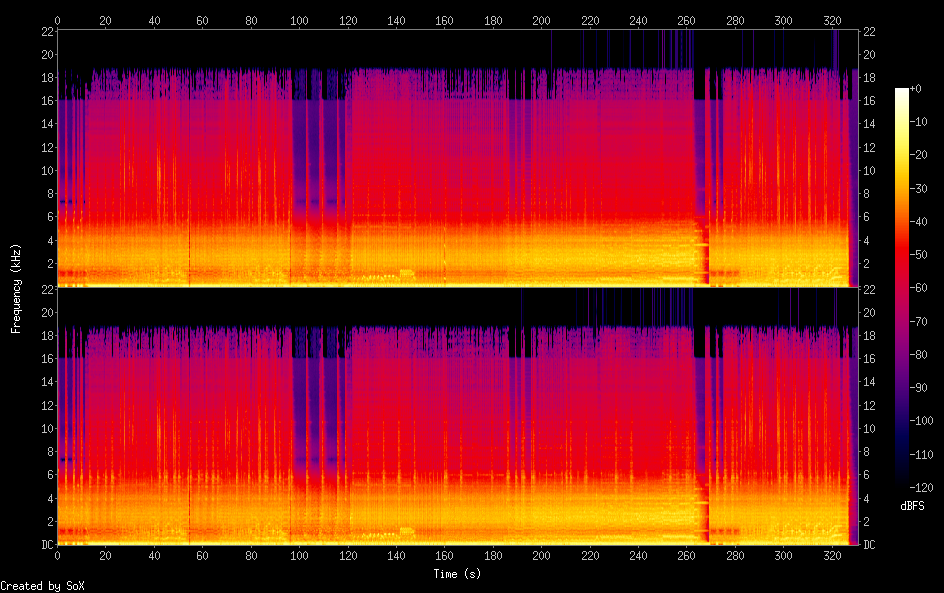Click the 'DC' label at bottom-right corner
This screenshot has width=944, height=593.
[869, 544]
